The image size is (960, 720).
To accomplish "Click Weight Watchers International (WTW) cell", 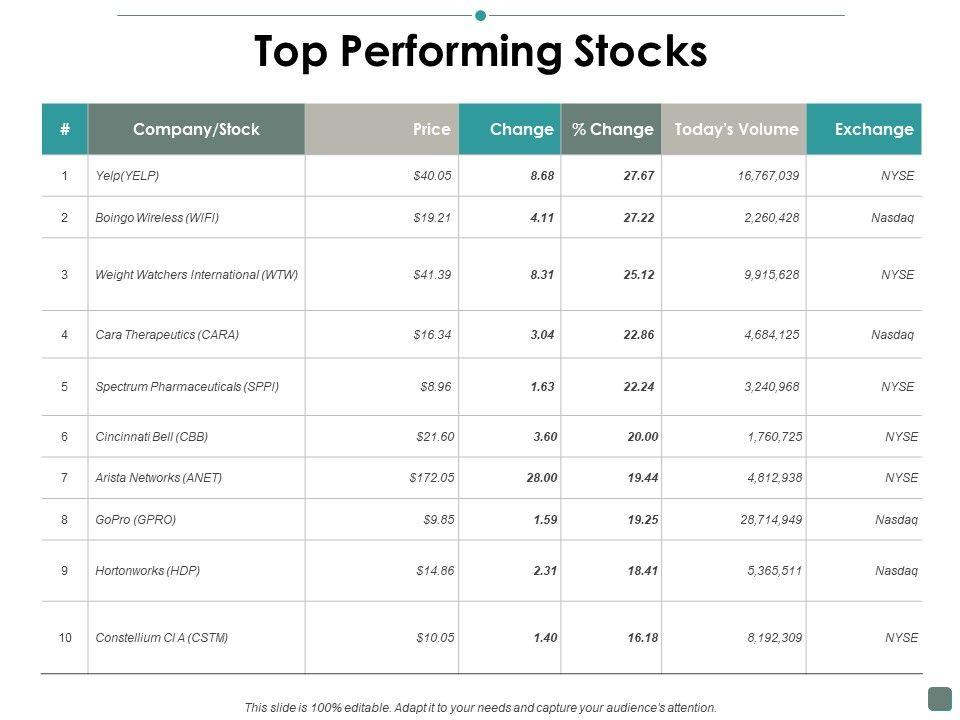I will click(196, 274).
